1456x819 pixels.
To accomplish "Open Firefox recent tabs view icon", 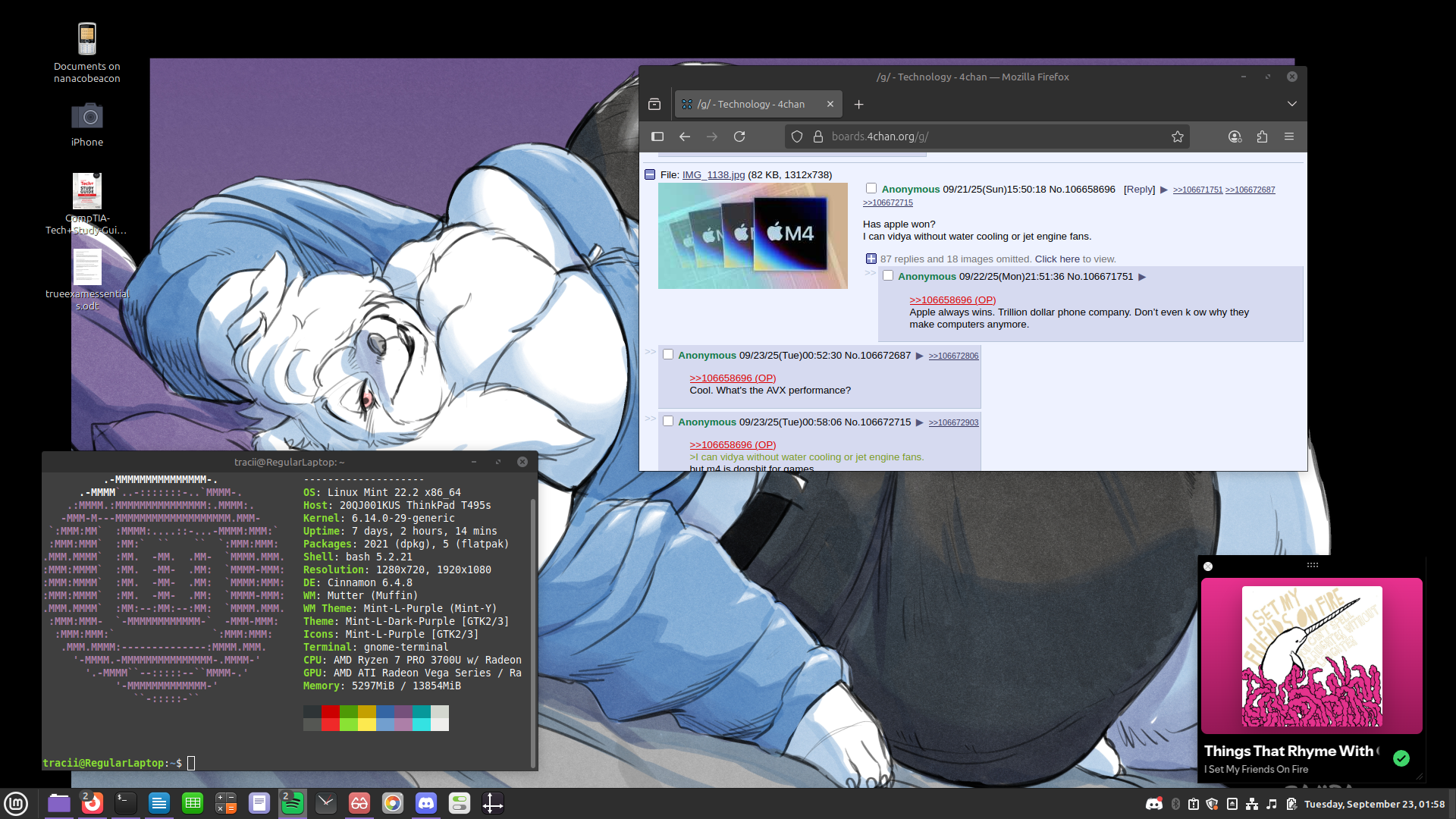I will [654, 104].
